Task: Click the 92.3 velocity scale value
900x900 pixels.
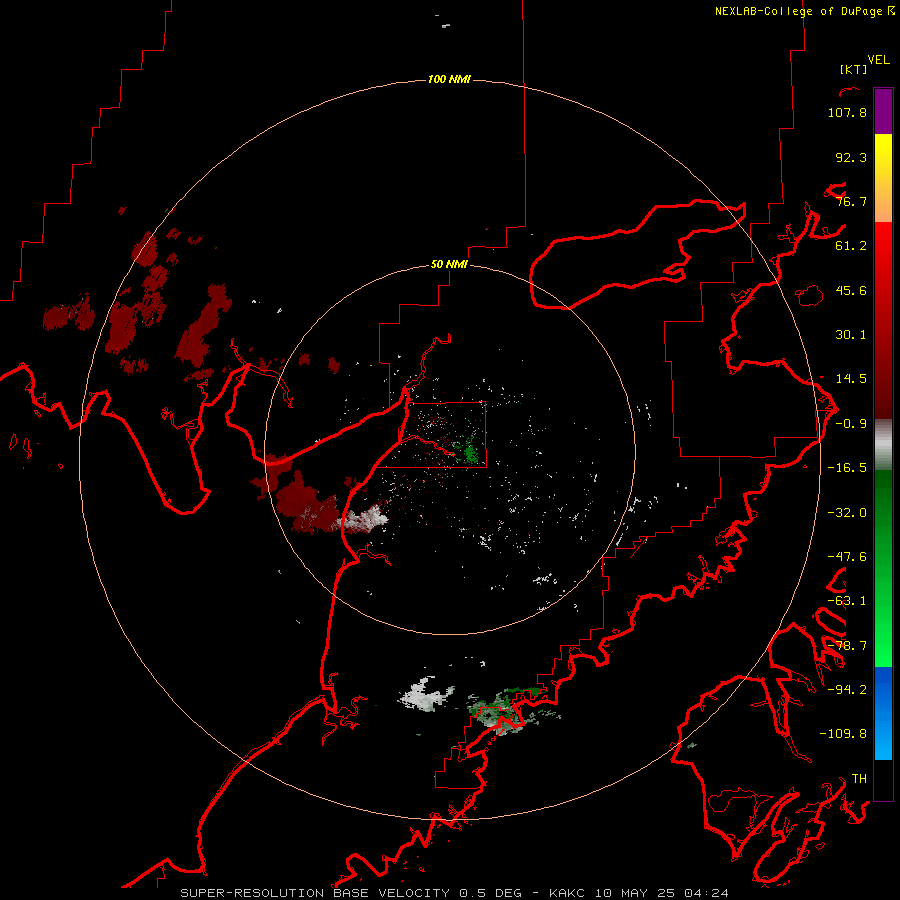Action: pyautogui.click(x=851, y=157)
